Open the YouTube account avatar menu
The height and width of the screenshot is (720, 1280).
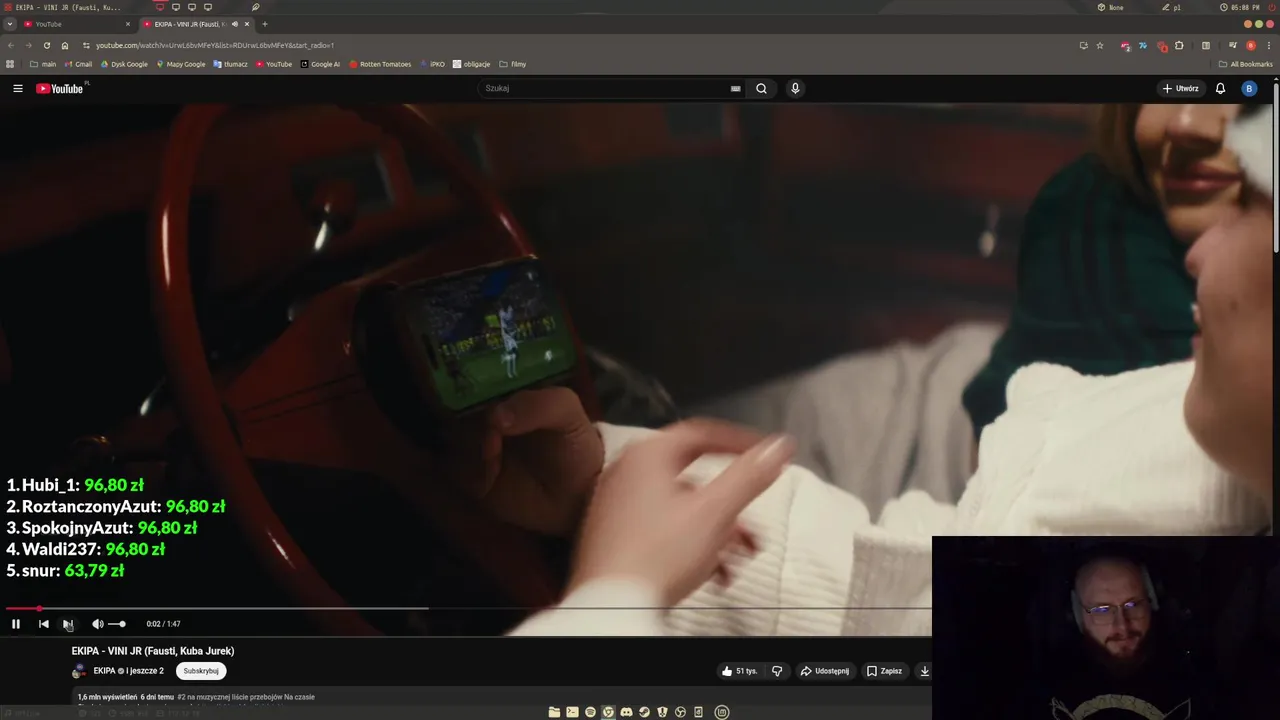(1248, 88)
